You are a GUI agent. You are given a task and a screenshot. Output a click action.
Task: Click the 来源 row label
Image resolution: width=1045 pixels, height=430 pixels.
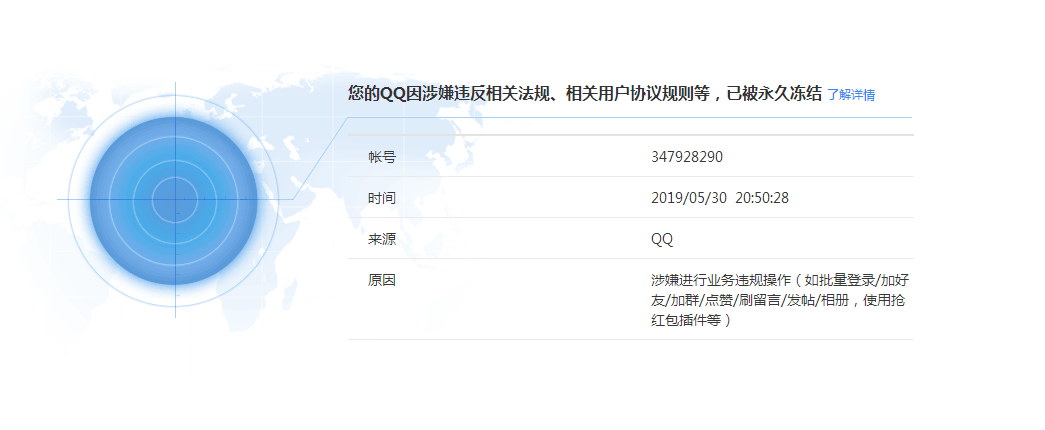click(x=382, y=239)
